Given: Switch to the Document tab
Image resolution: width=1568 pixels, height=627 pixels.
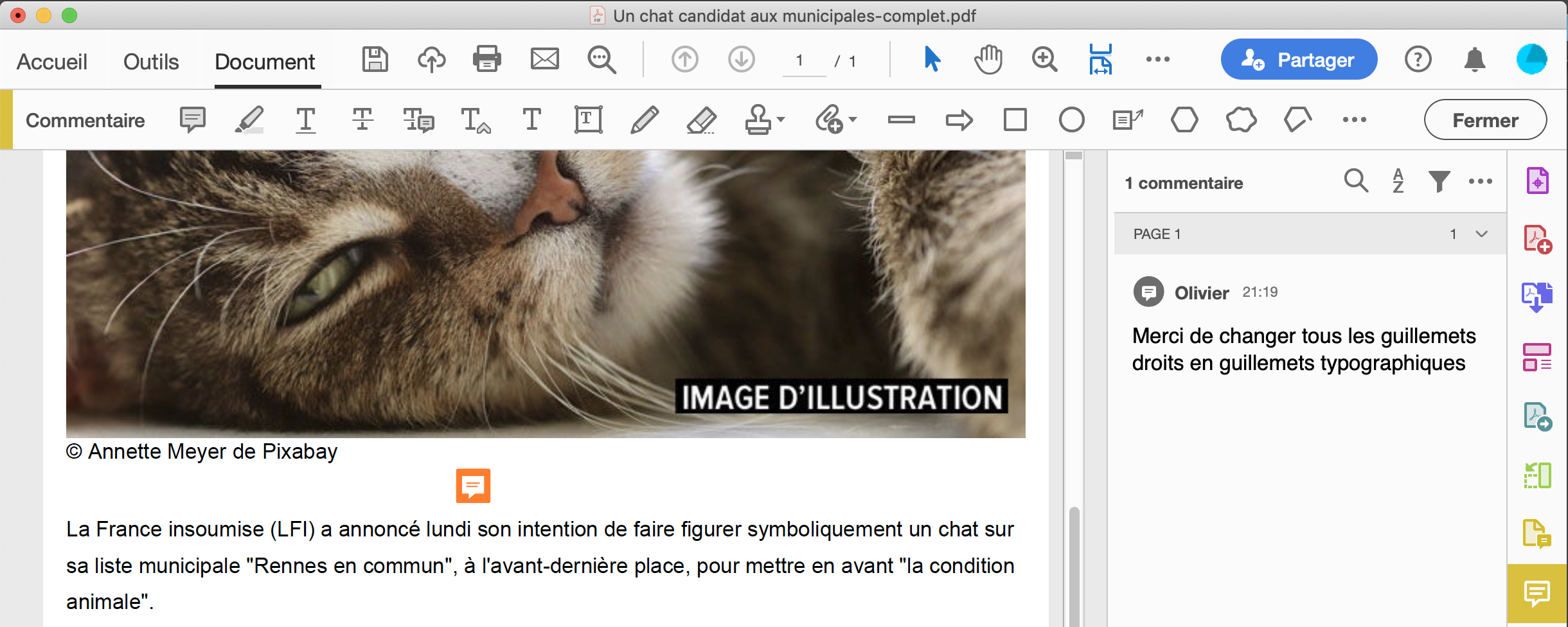Looking at the screenshot, I should click(x=265, y=62).
